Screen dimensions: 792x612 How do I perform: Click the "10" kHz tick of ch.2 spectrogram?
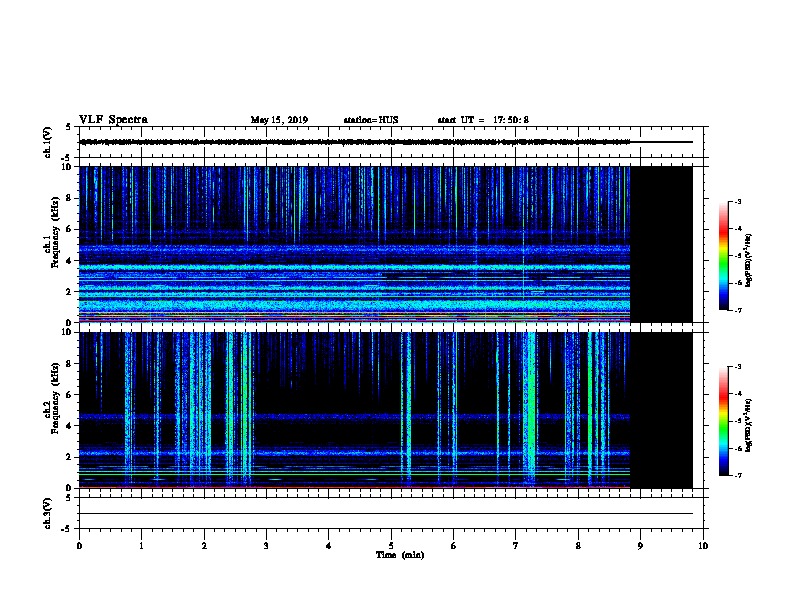68,332
